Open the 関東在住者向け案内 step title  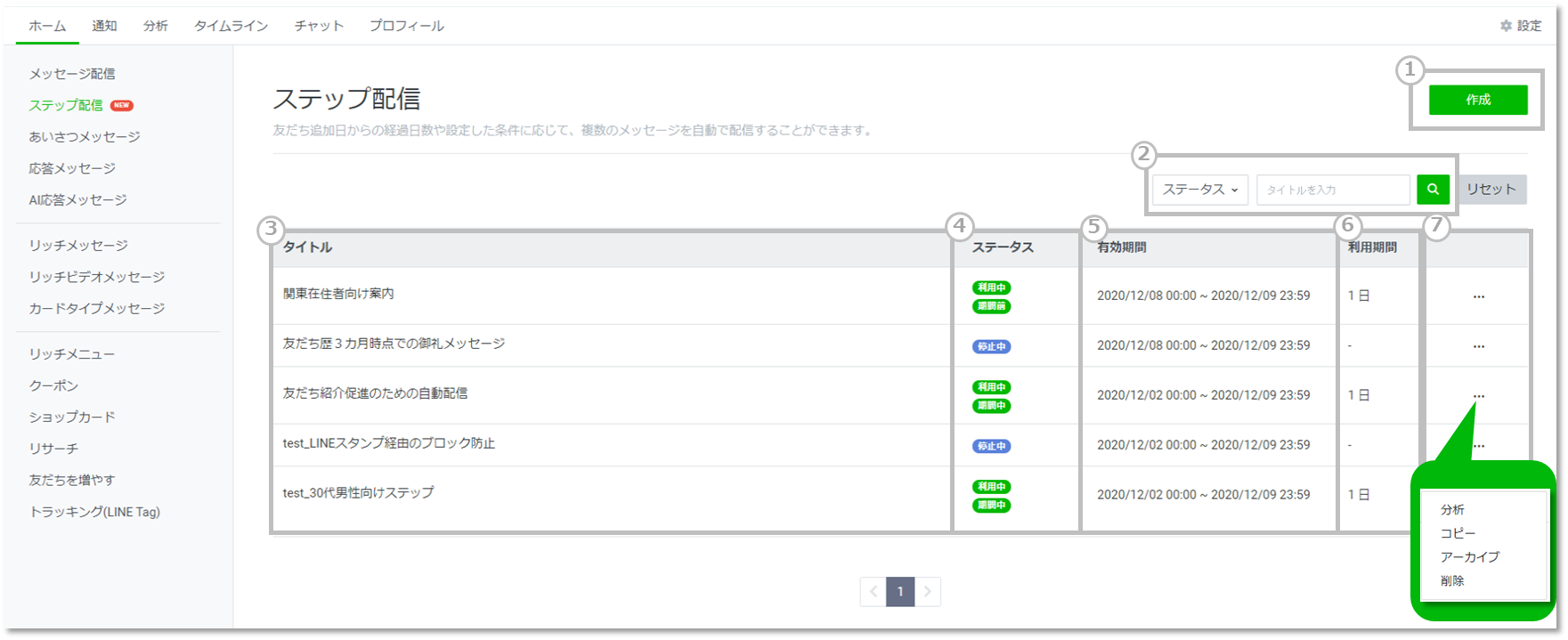point(338,294)
